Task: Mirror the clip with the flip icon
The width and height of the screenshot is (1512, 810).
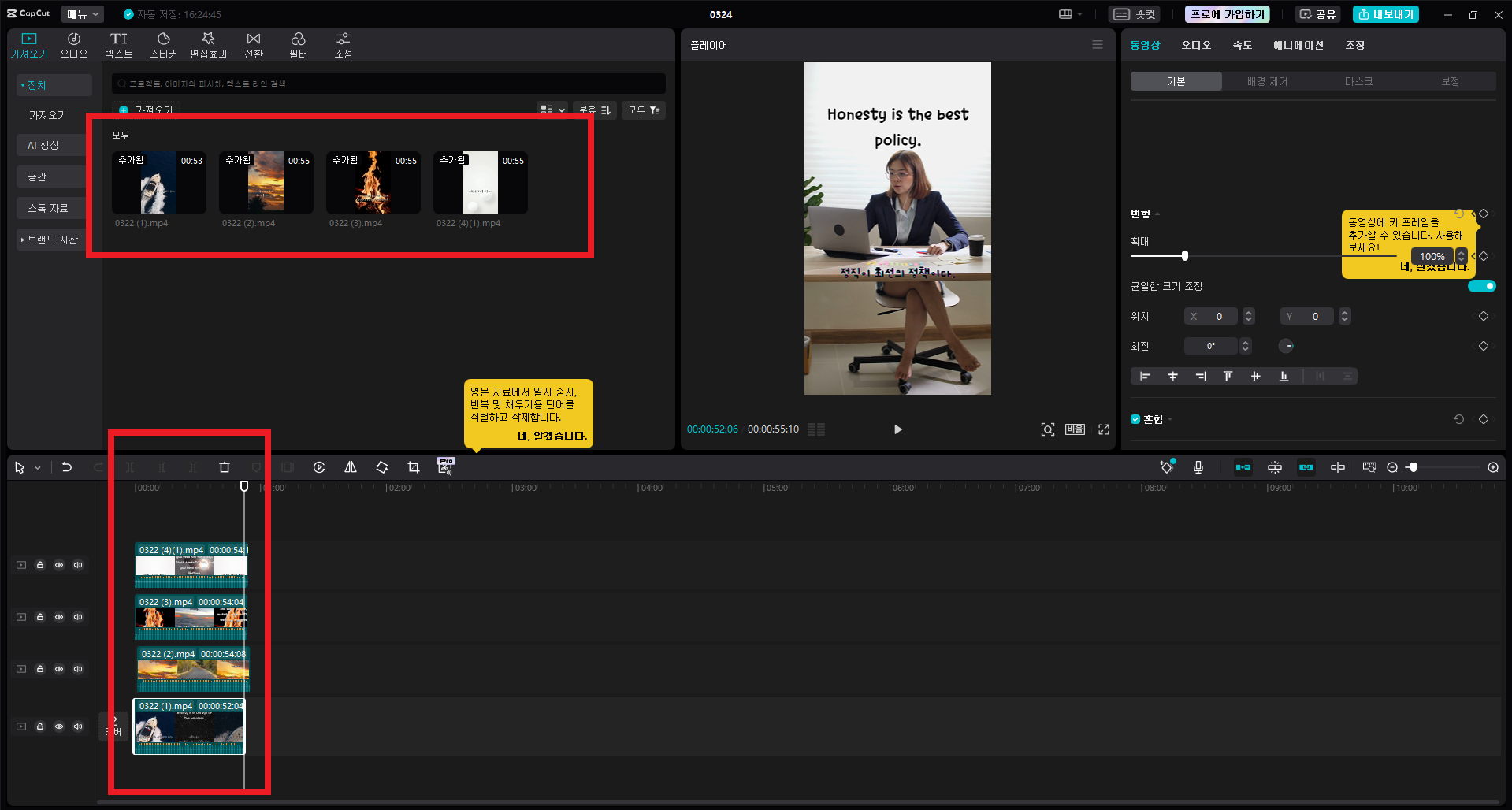Action: (x=351, y=467)
